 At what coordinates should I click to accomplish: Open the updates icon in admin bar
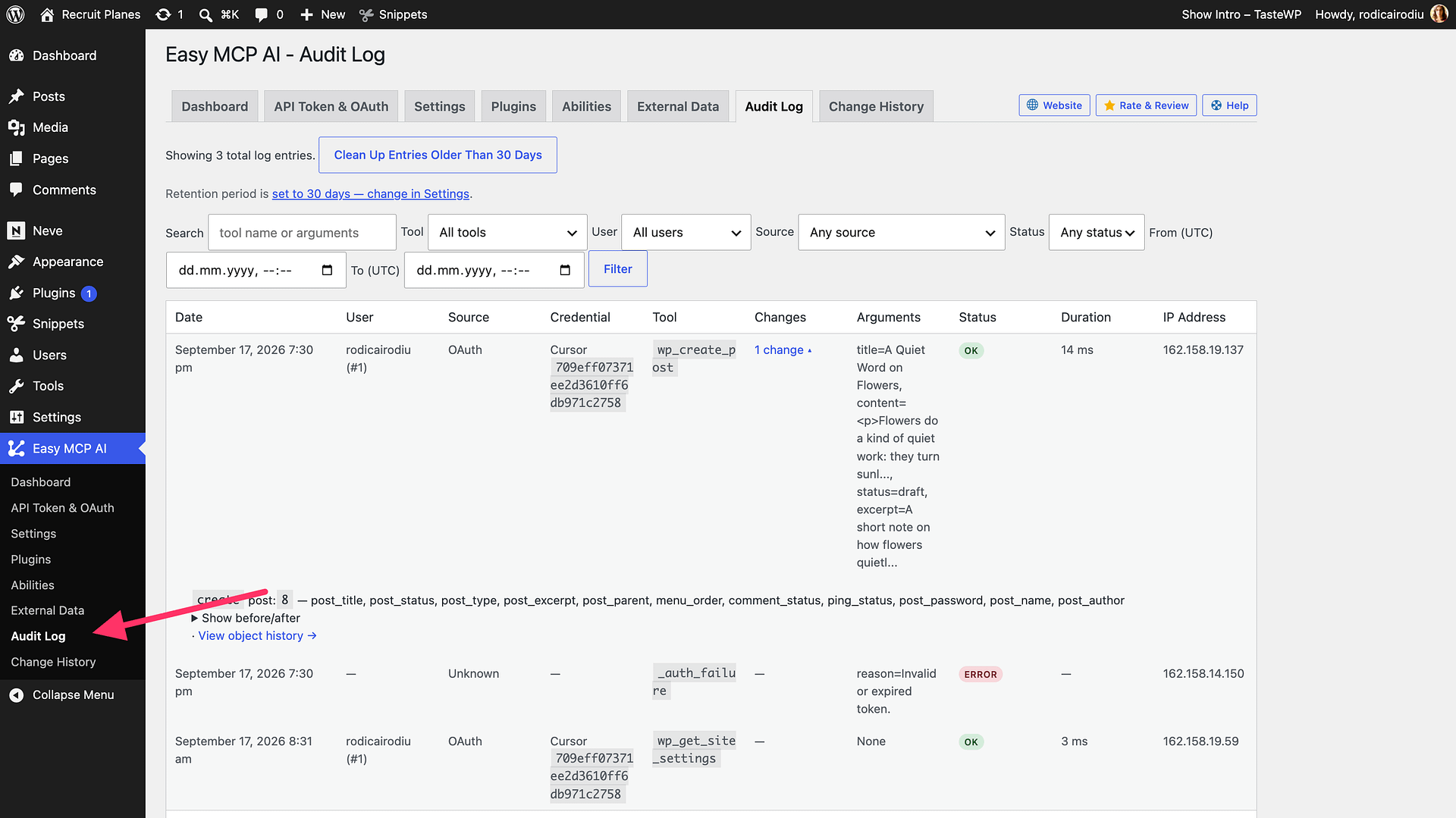coord(162,14)
